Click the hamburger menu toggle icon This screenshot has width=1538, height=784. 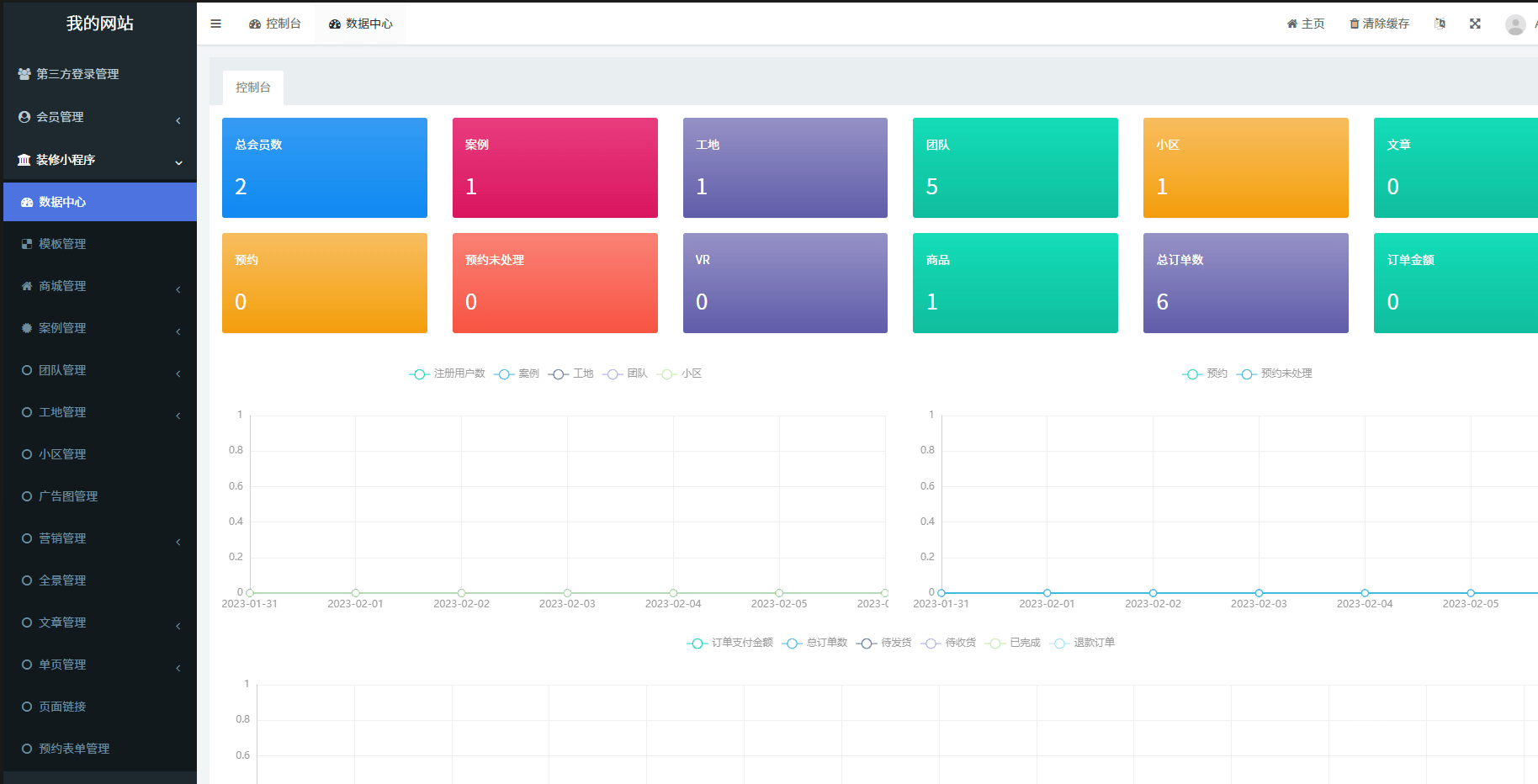point(215,24)
